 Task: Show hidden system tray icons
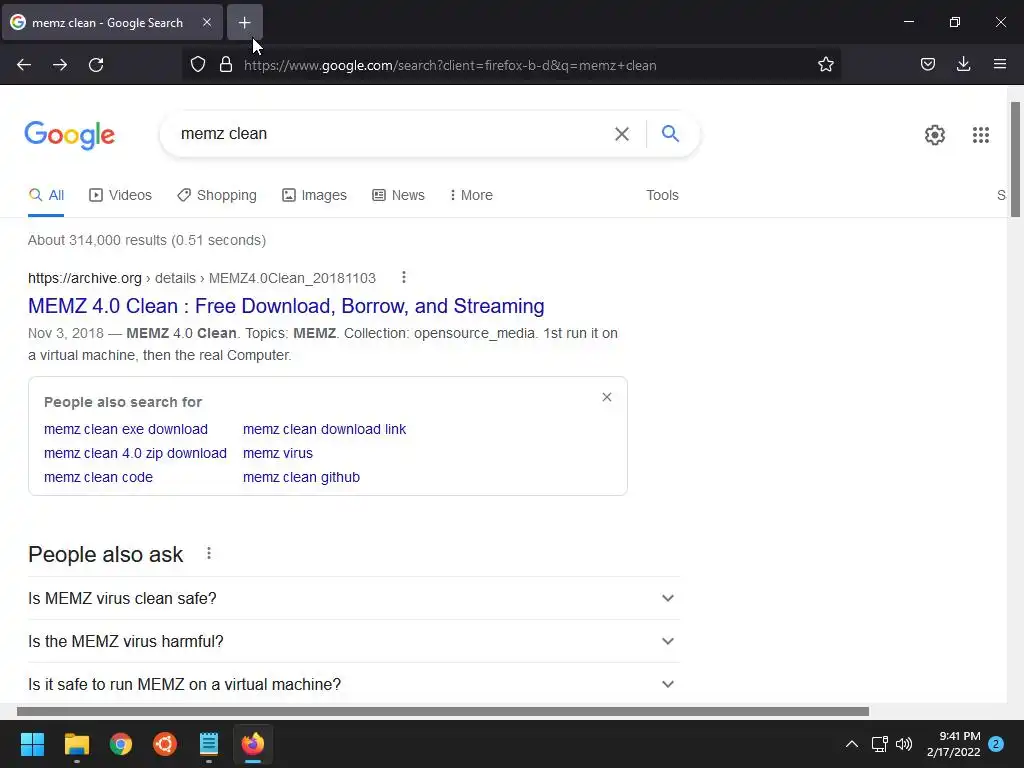[x=852, y=744]
